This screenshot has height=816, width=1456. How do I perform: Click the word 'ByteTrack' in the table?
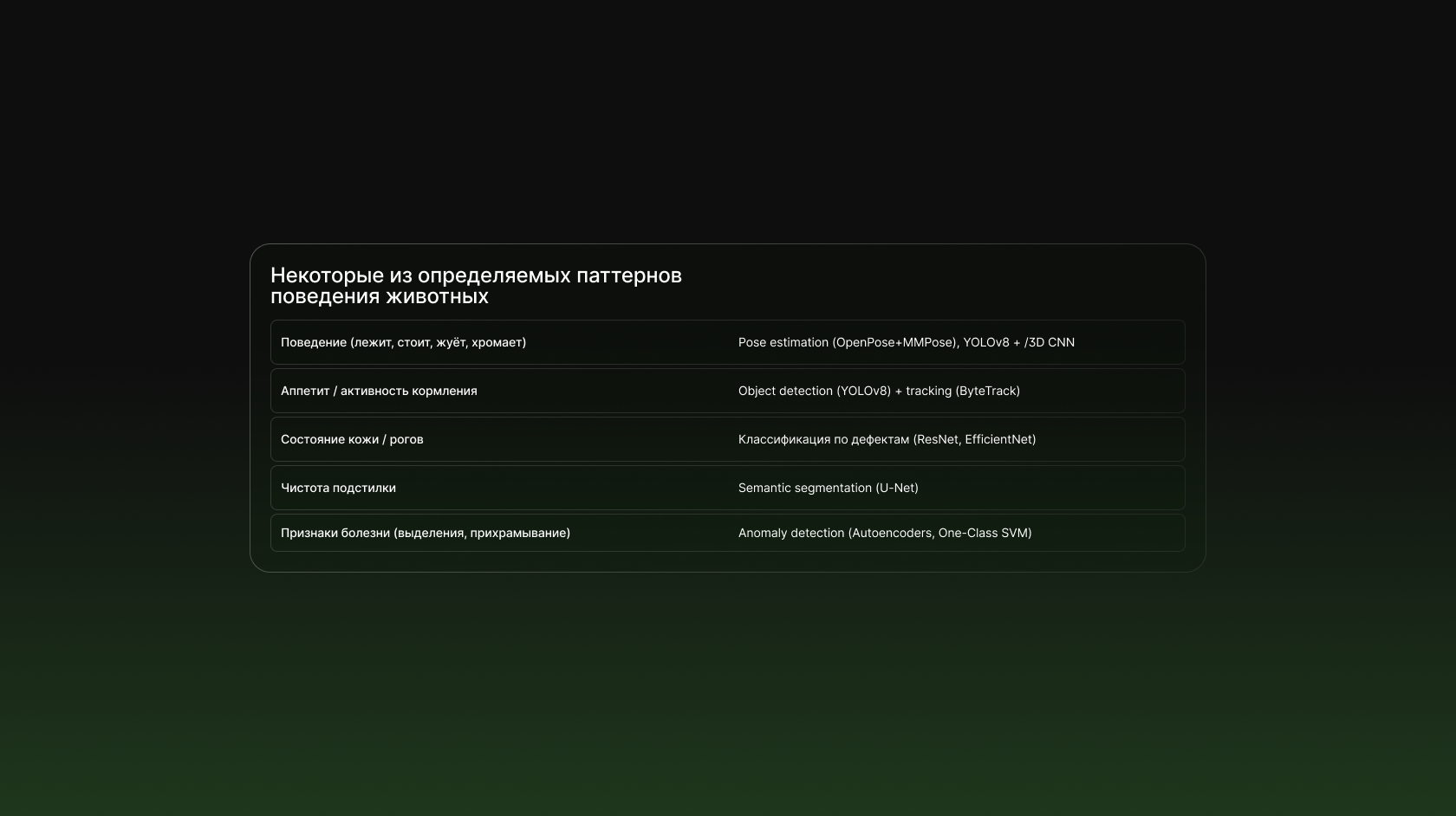(987, 391)
